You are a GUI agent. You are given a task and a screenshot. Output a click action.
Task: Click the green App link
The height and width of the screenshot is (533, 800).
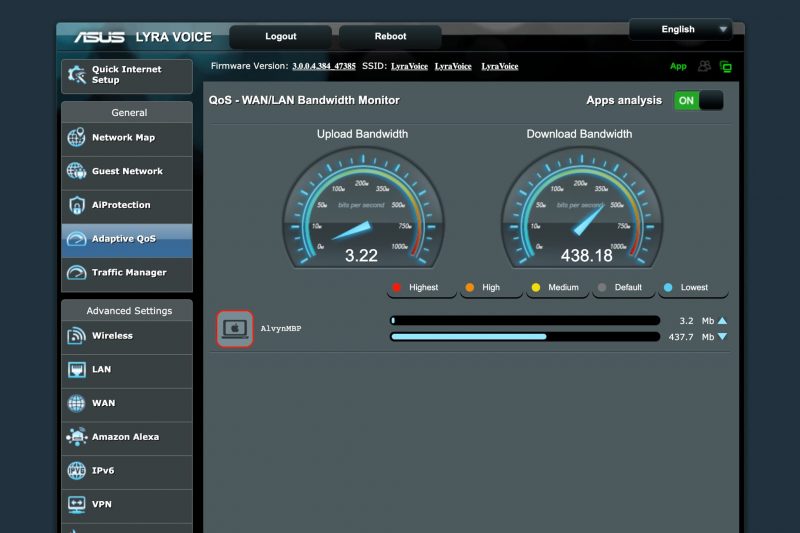click(x=678, y=66)
